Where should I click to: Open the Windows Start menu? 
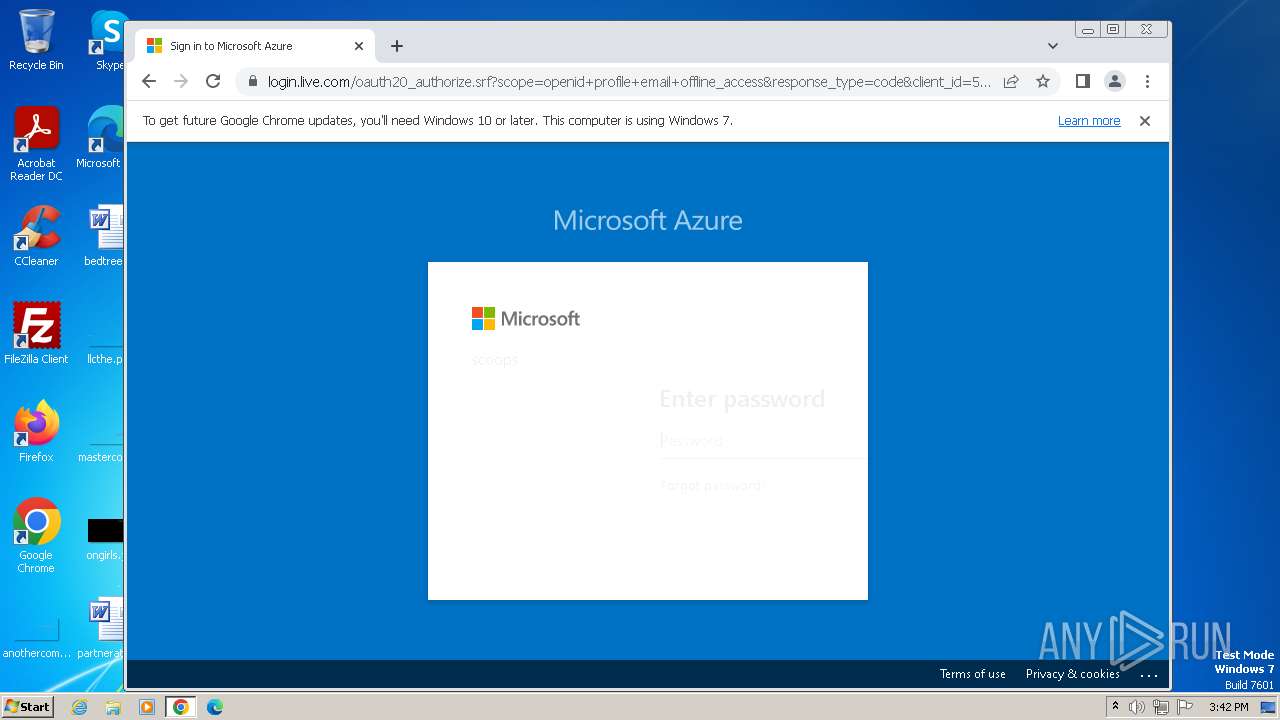pos(27,707)
